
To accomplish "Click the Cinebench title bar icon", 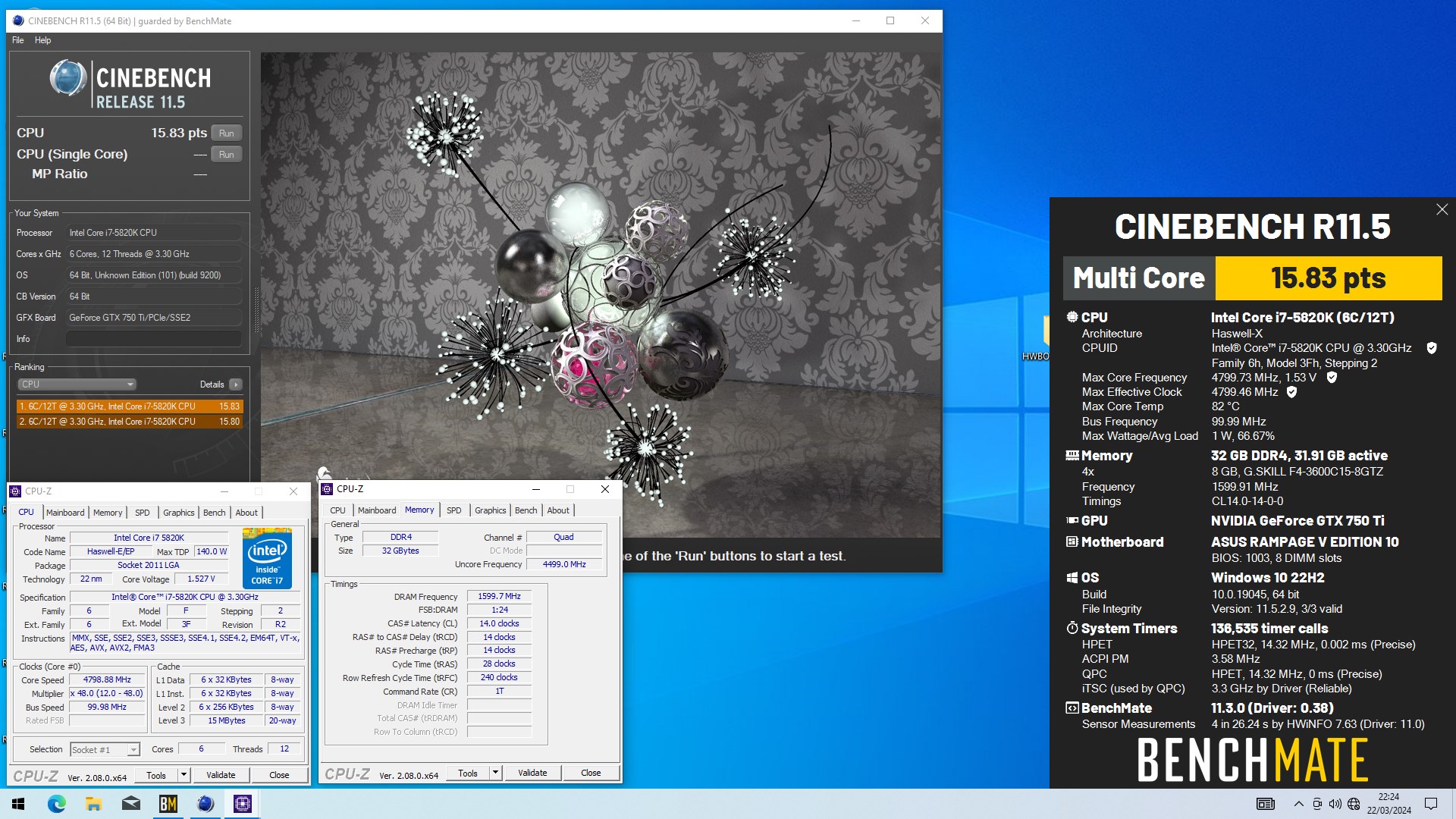I will coord(18,21).
